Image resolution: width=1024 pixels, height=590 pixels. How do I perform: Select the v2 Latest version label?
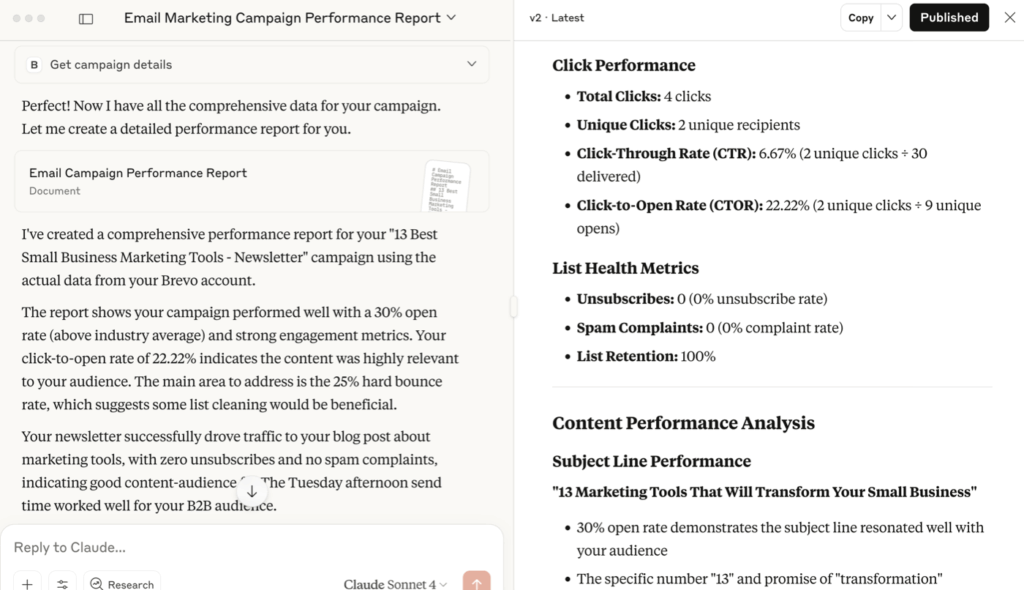pyautogui.click(x=556, y=17)
